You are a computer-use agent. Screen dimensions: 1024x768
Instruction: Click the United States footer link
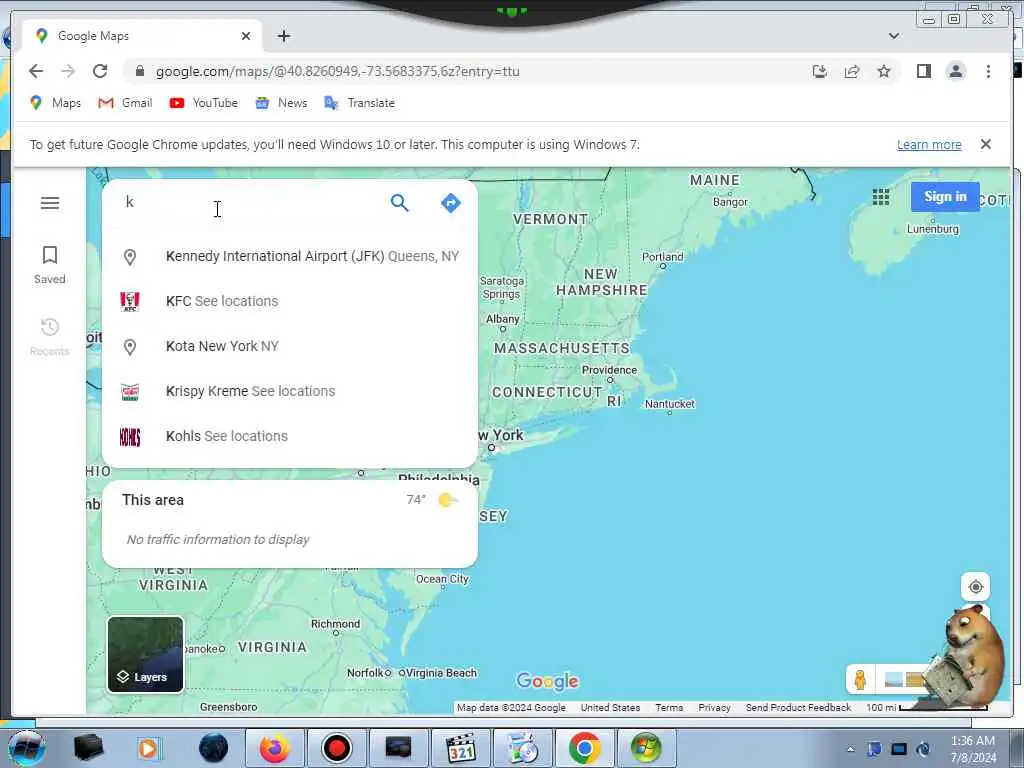610,707
